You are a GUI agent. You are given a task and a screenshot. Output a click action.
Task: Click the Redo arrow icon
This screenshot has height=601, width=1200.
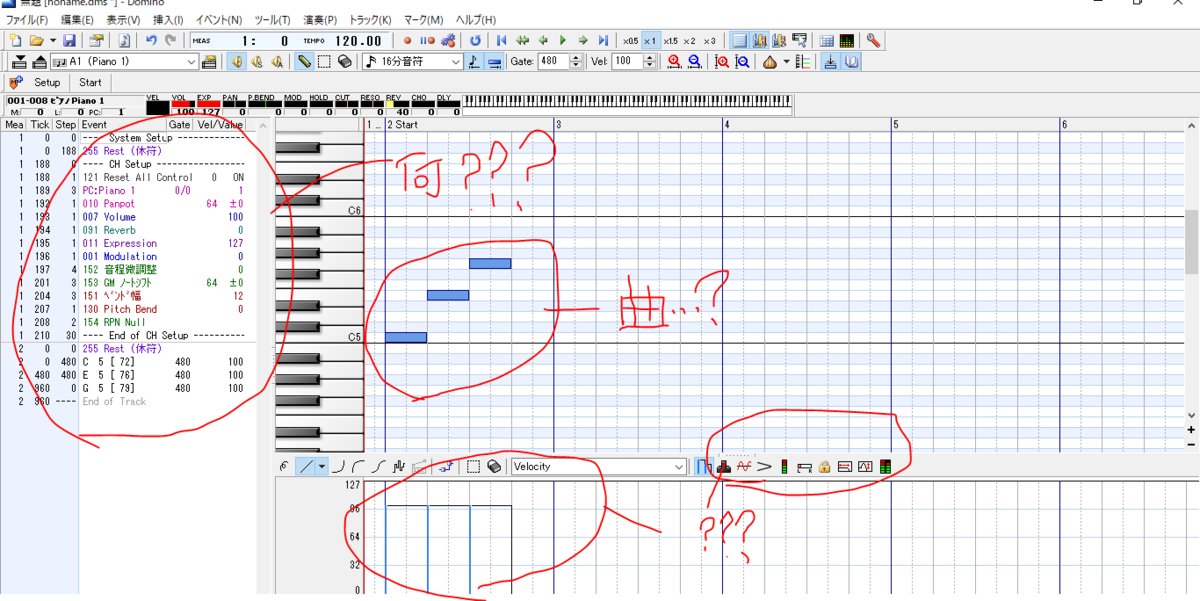pyautogui.click(x=170, y=41)
